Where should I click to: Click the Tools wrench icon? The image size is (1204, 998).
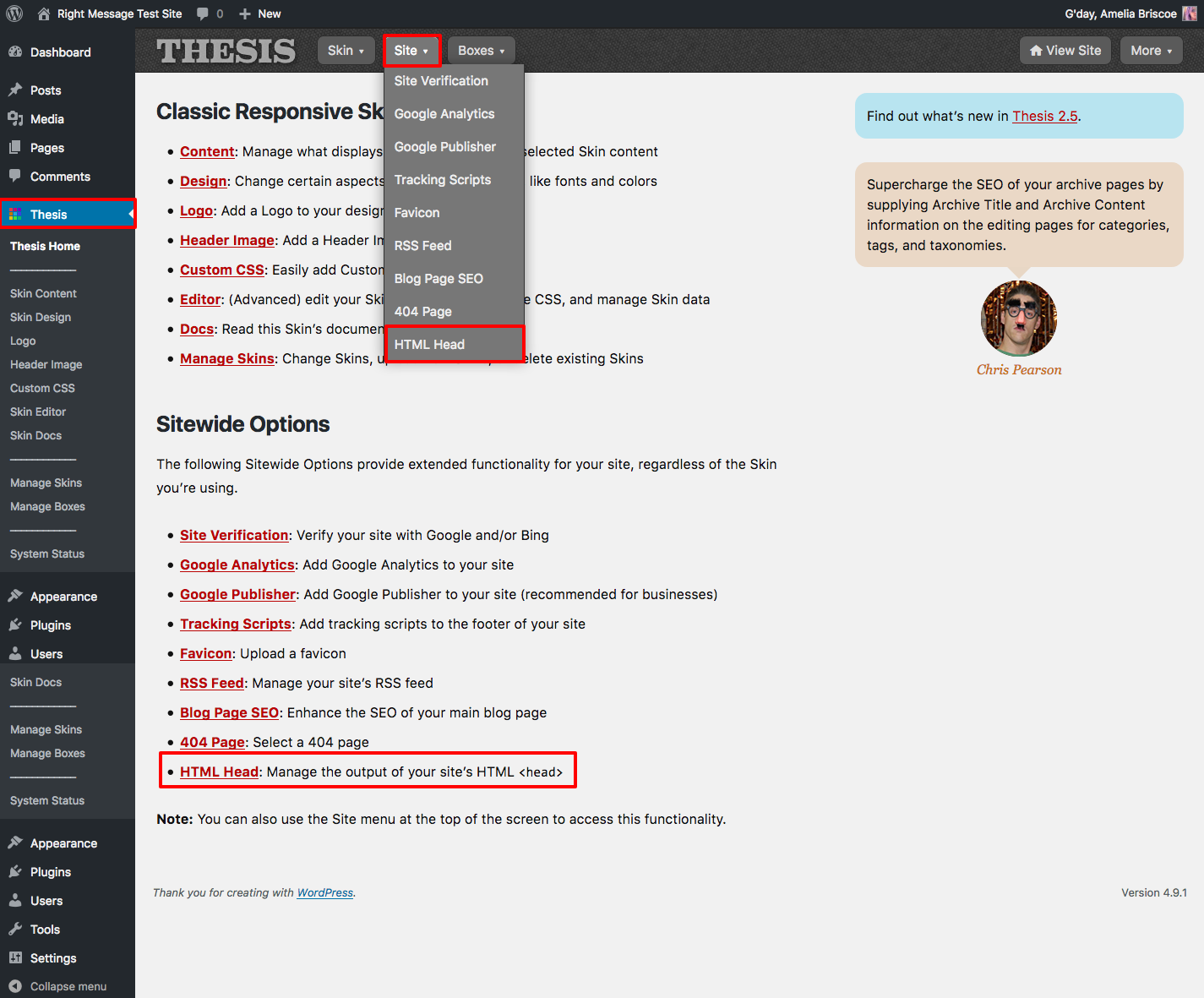click(x=15, y=929)
